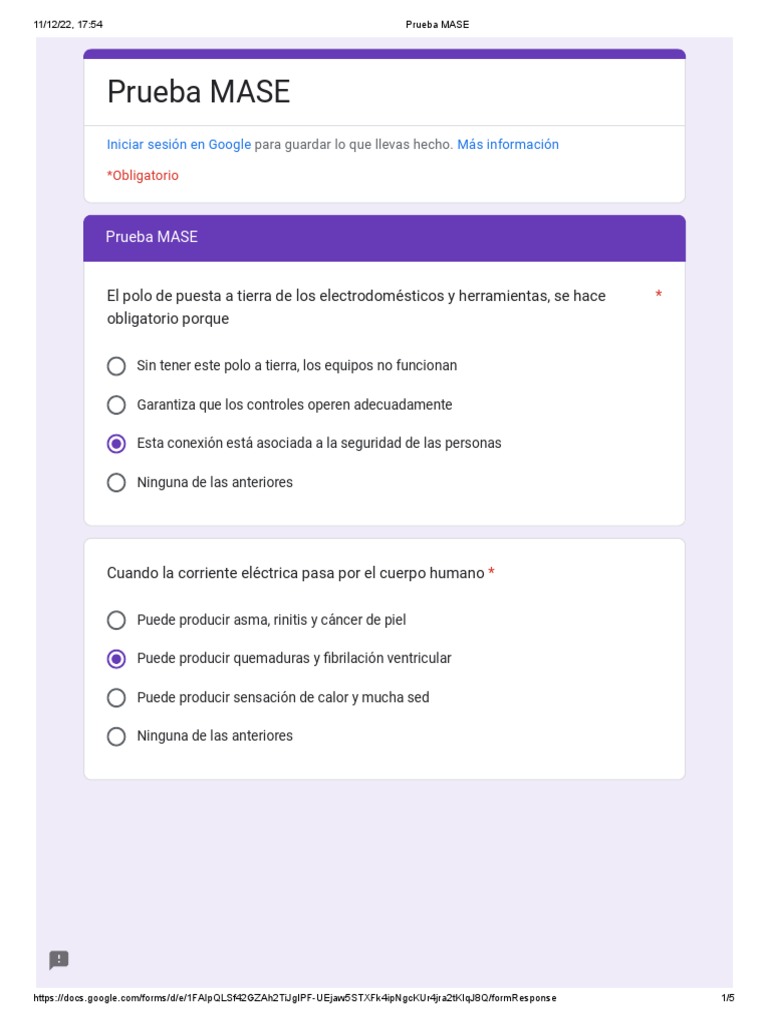
Task: Open 'Iniciar sesión en Google' link
Action: click(179, 145)
